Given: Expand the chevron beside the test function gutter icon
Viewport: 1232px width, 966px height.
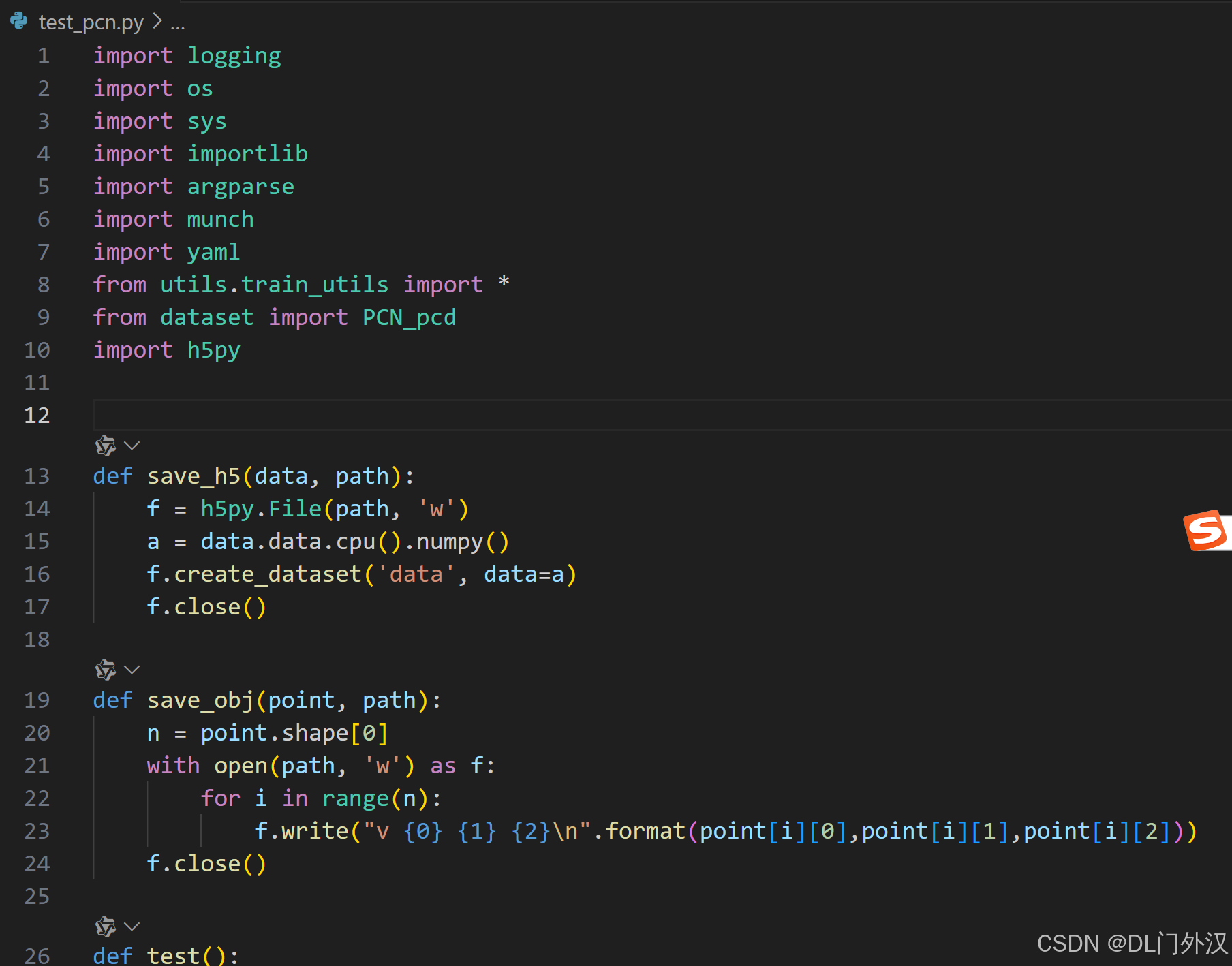Looking at the screenshot, I should point(132,926).
